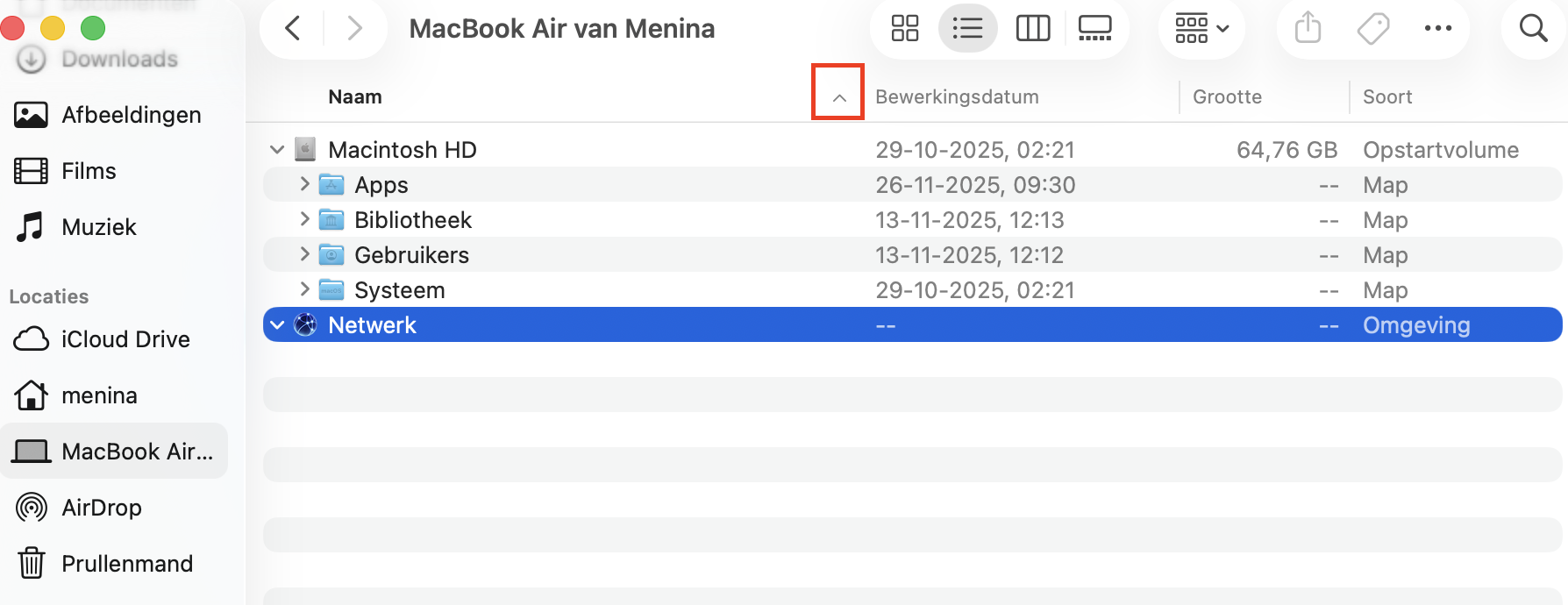Sort files by Grootte column

click(1227, 96)
